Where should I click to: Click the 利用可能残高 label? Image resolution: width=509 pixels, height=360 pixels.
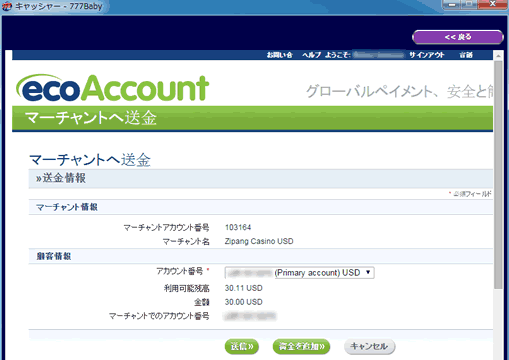point(187,288)
